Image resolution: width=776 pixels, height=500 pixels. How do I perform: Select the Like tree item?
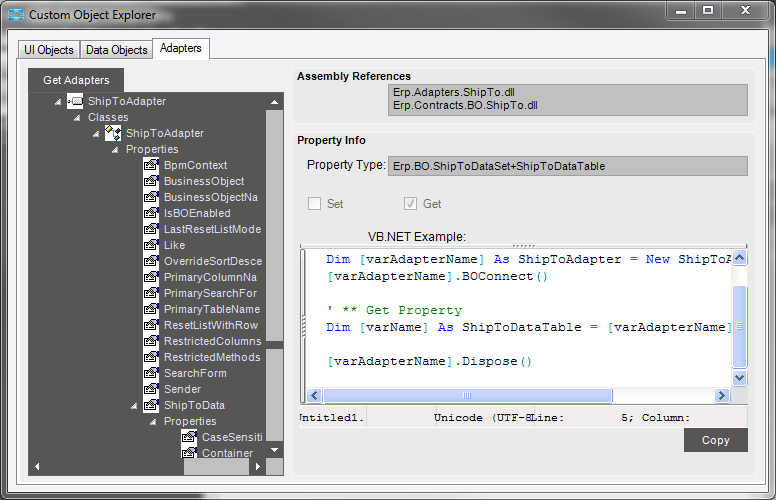174,245
